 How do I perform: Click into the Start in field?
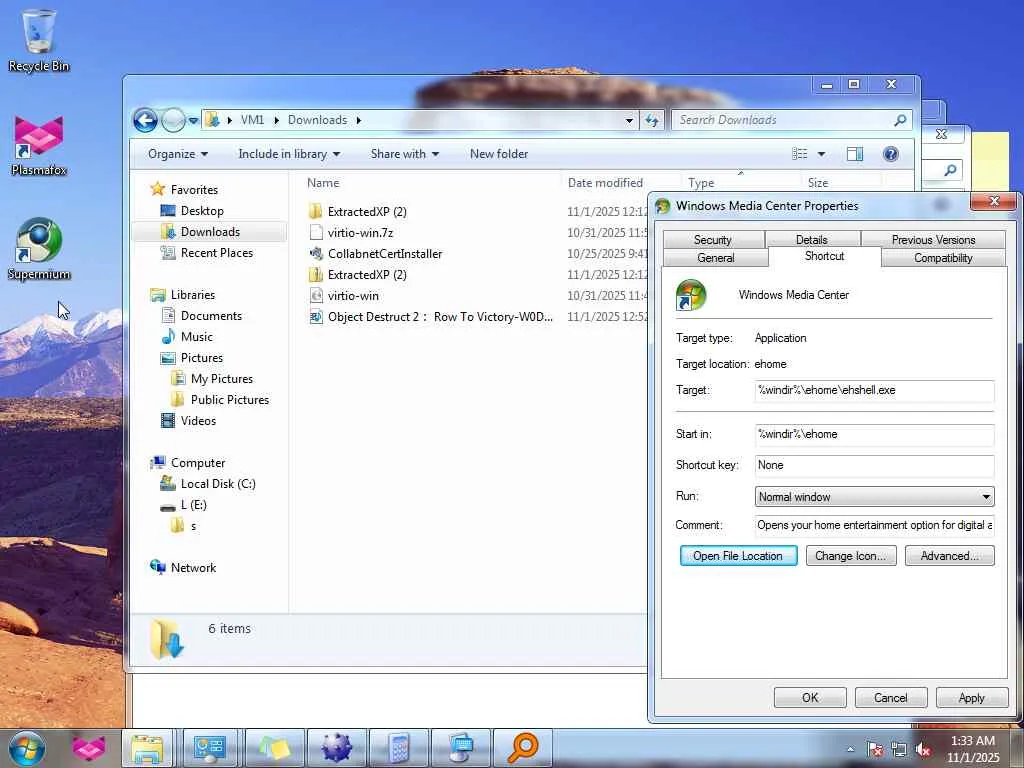click(x=874, y=434)
